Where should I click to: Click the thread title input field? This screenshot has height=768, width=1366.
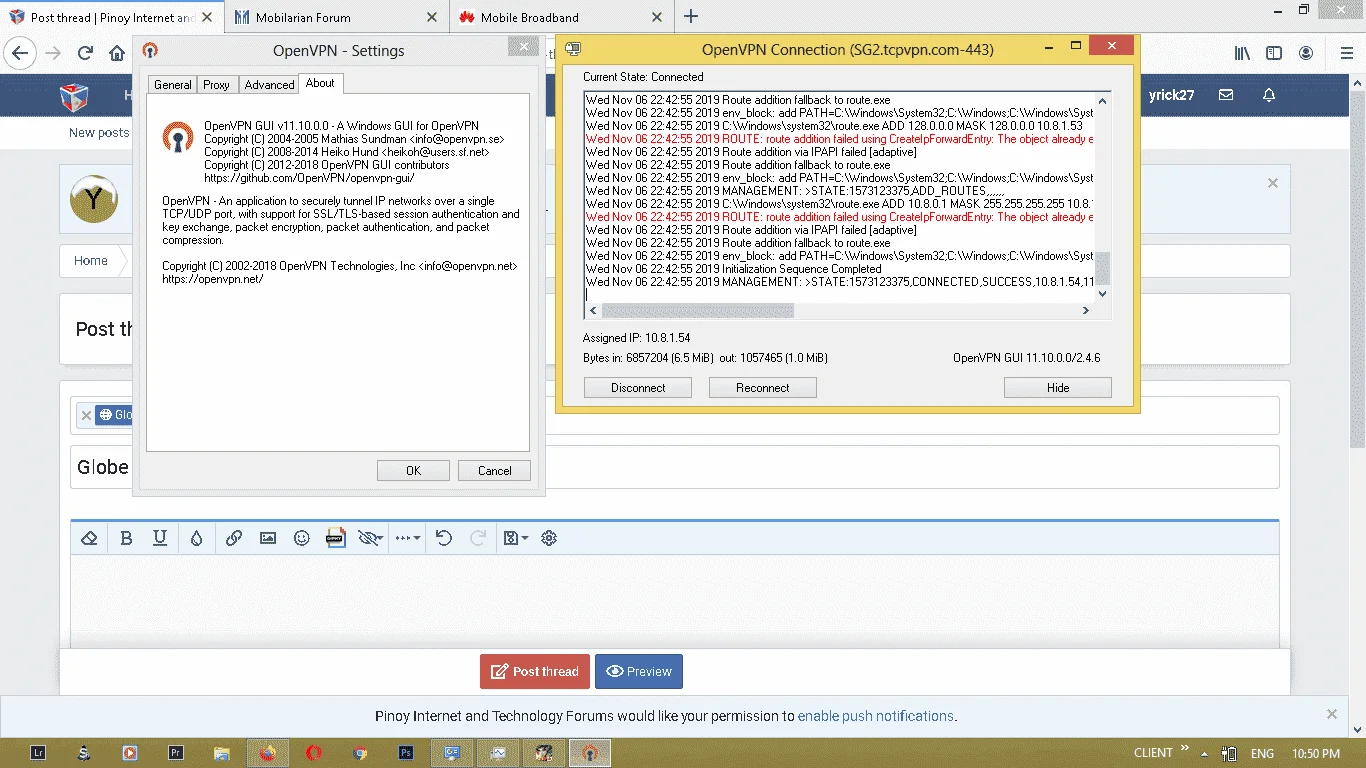pos(675,467)
